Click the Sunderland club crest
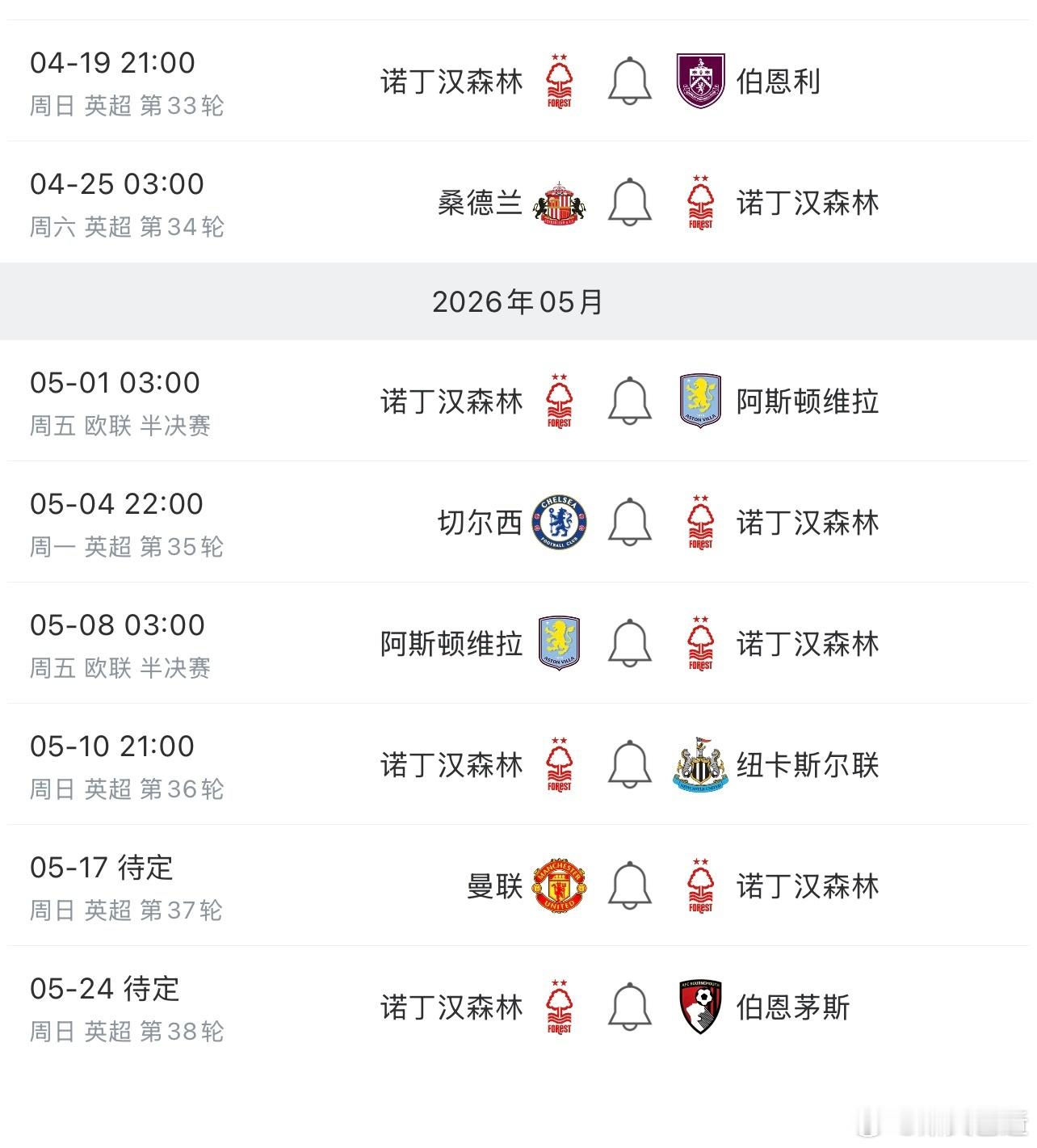 point(559,202)
